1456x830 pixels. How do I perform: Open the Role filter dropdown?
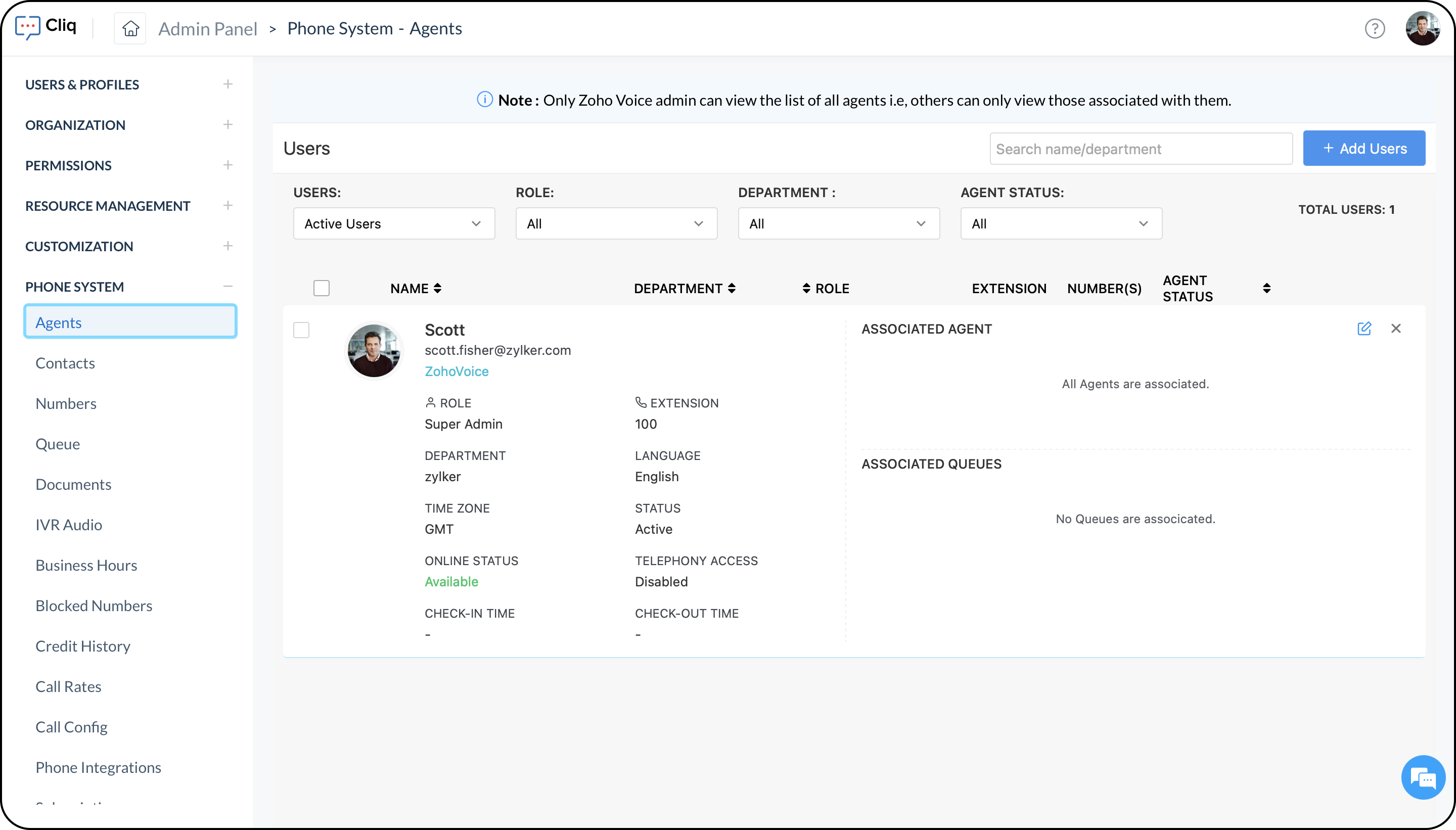pyautogui.click(x=616, y=223)
